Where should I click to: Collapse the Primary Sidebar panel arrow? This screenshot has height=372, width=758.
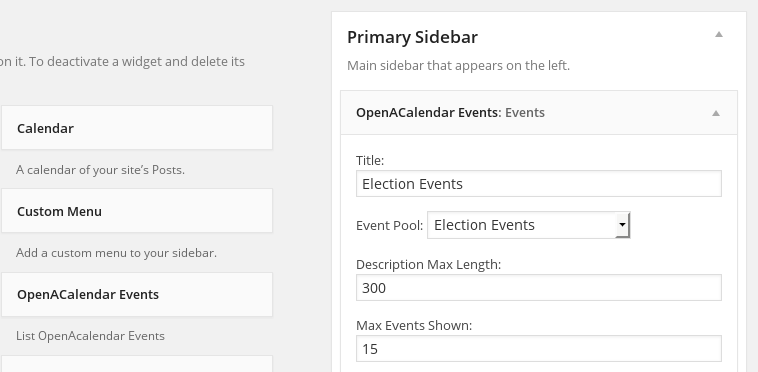[x=719, y=34]
